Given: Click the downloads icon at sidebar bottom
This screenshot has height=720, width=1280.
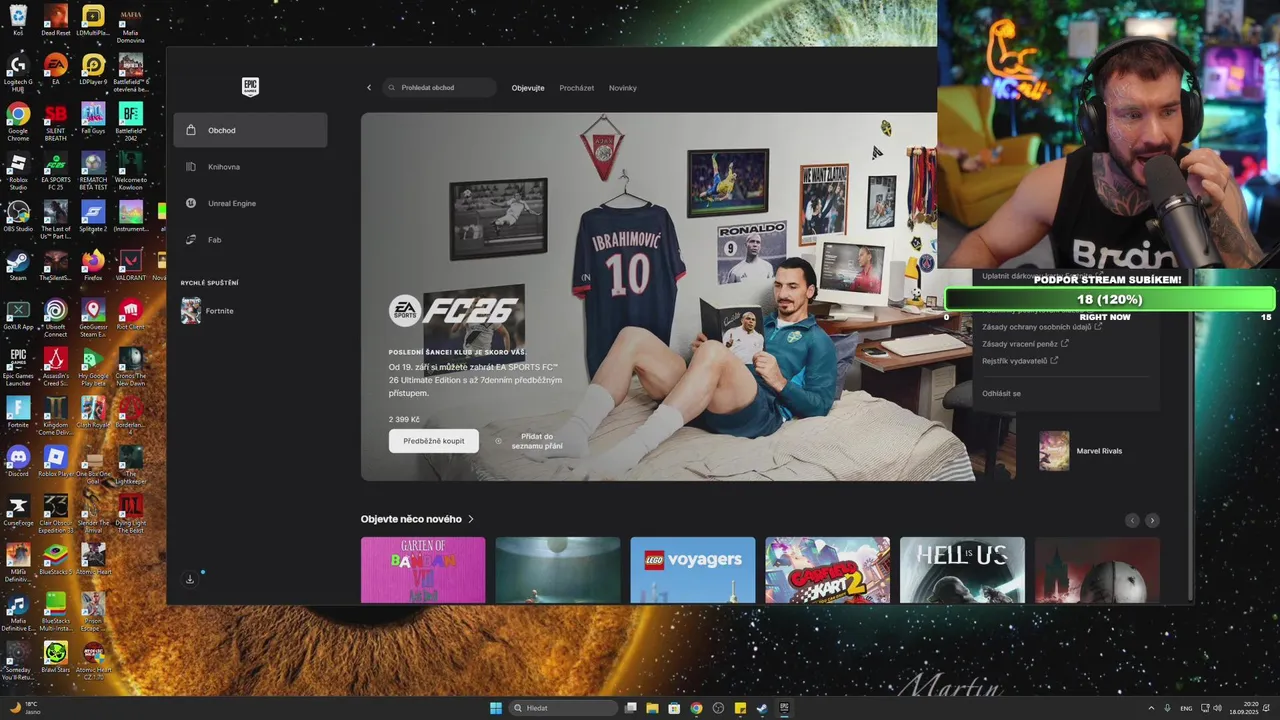Looking at the screenshot, I should click(x=190, y=579).
